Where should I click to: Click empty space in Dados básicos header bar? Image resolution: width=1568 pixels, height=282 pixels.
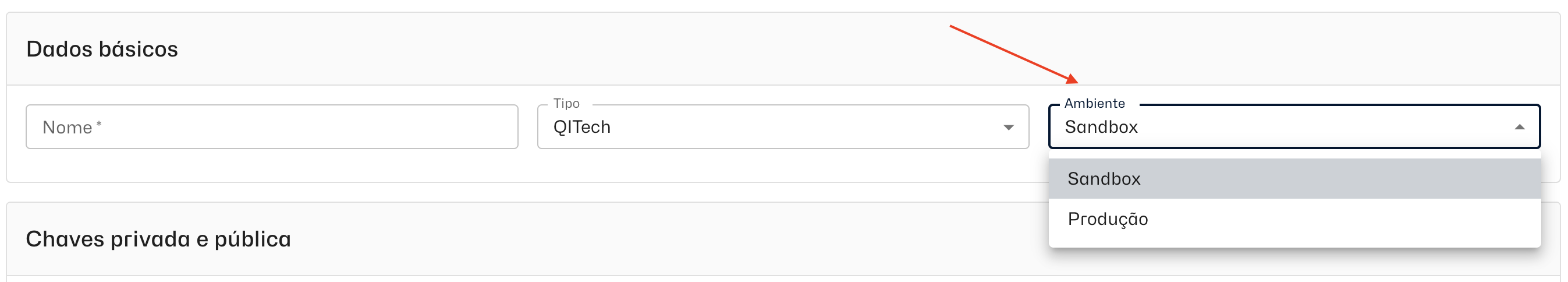(548, 49)
